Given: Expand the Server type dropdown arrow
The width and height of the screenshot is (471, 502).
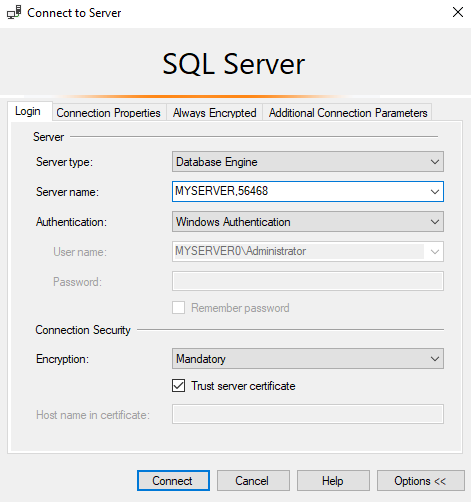Looking at the screenshot, I should (x=434, y=162).
